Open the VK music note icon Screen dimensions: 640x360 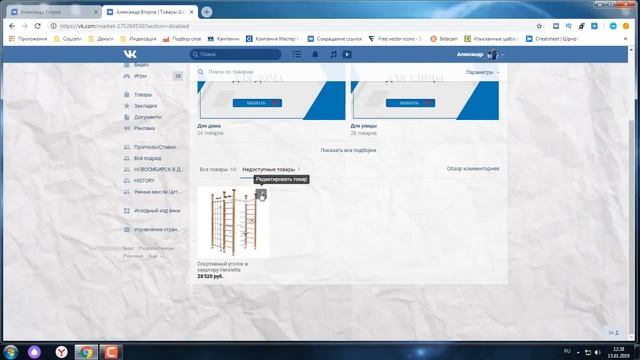pos(333,54)
